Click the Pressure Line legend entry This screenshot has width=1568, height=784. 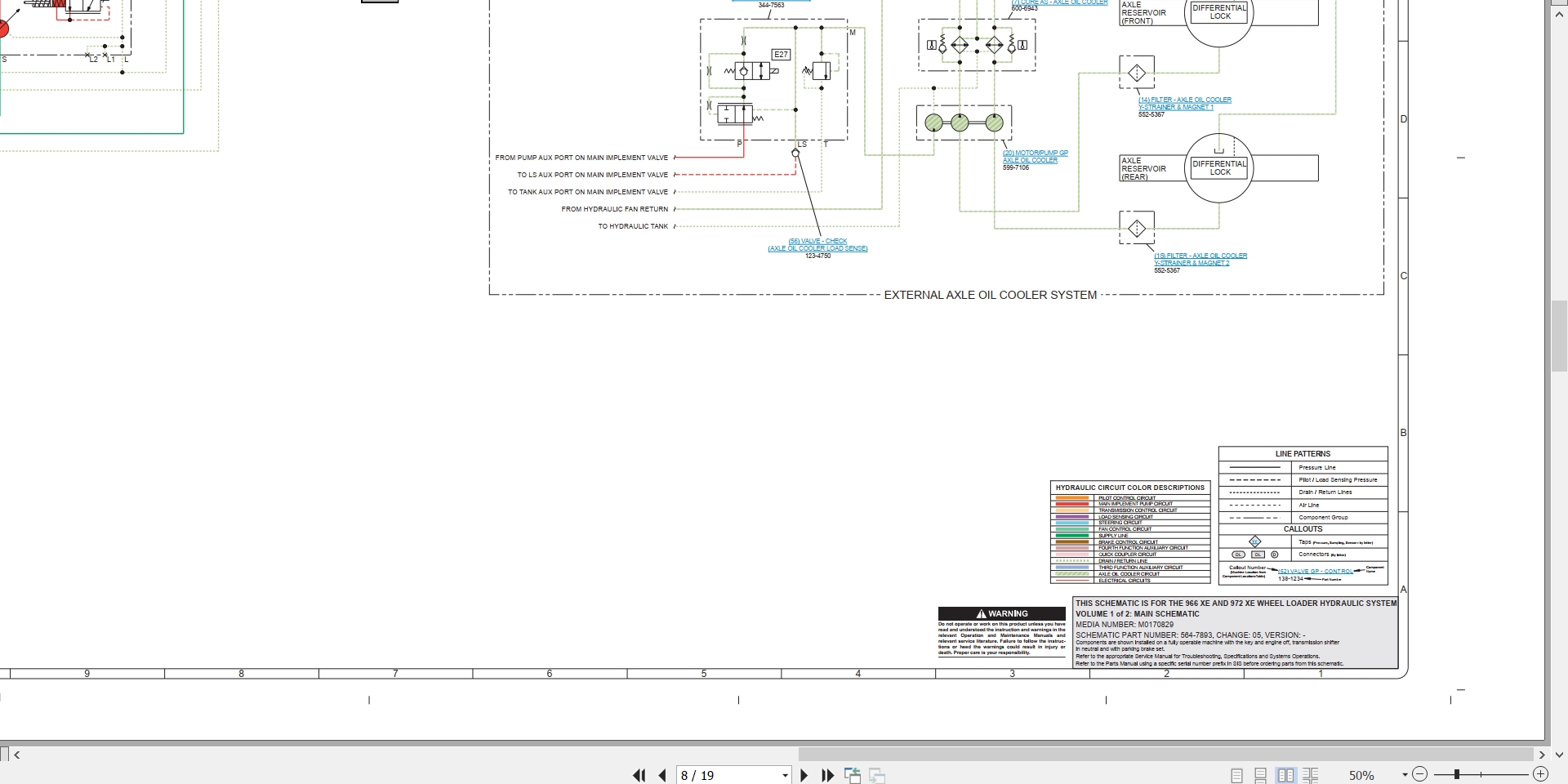click(x=1316, y=468)
